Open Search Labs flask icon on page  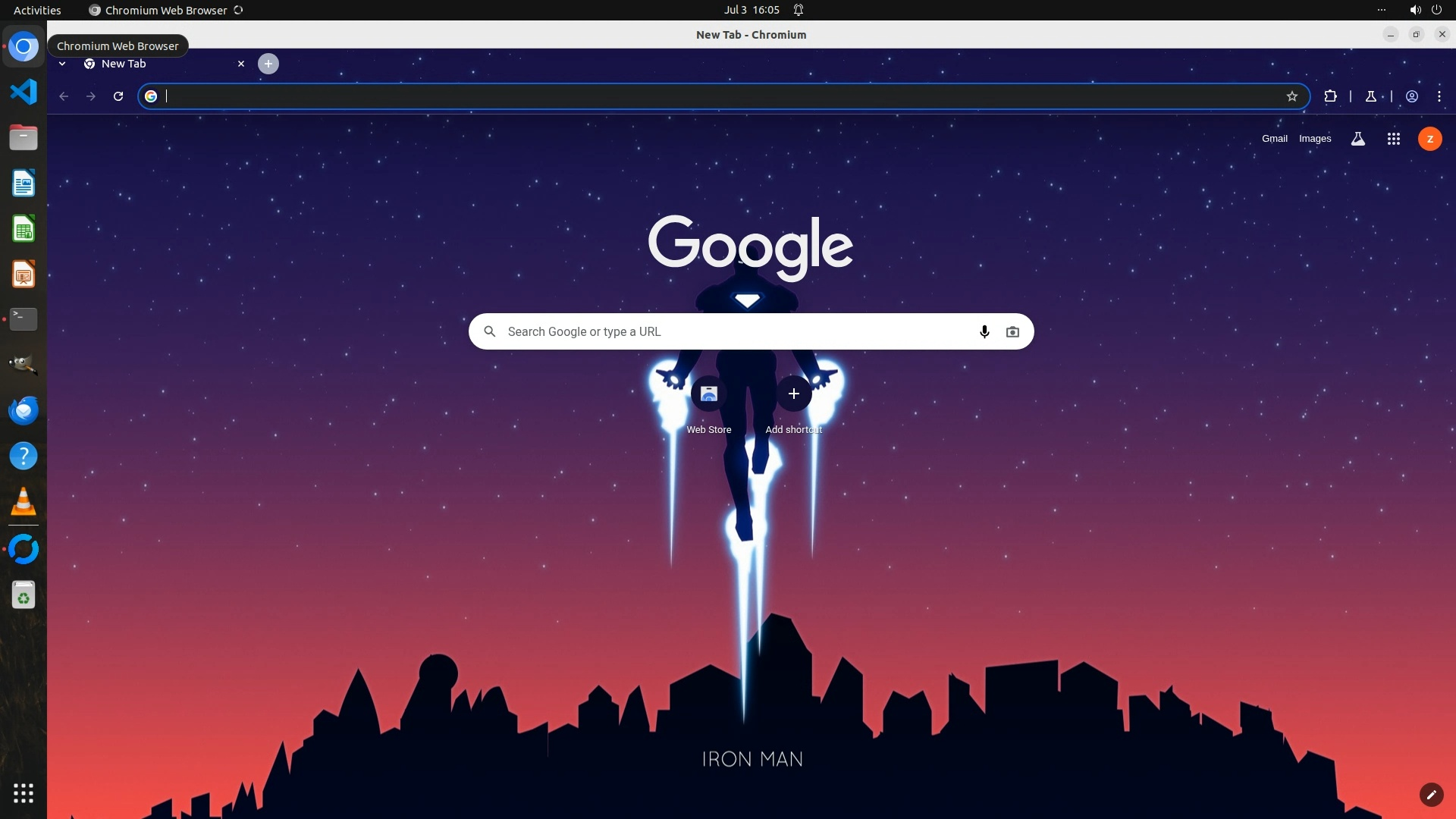pyautogui.click(x=1358, y=139)
